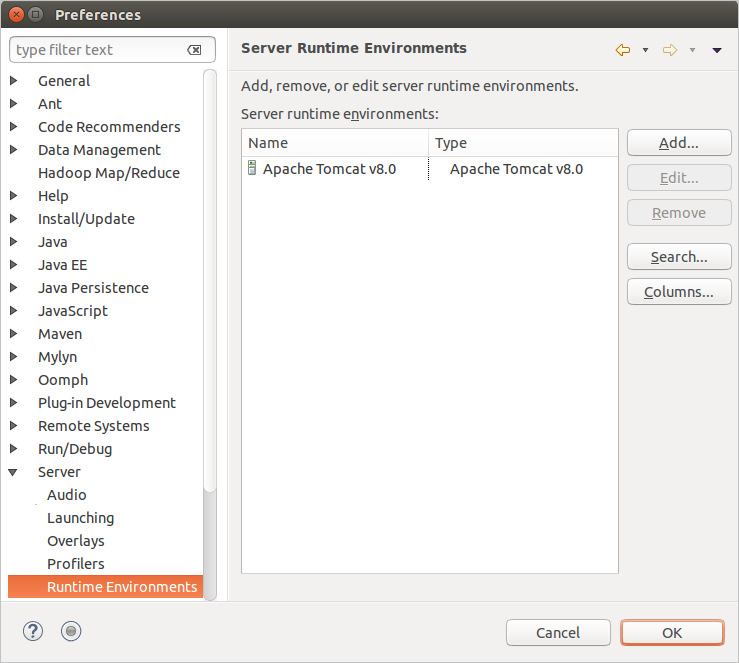Select Java Persistence category

click(x=93, y=288)
